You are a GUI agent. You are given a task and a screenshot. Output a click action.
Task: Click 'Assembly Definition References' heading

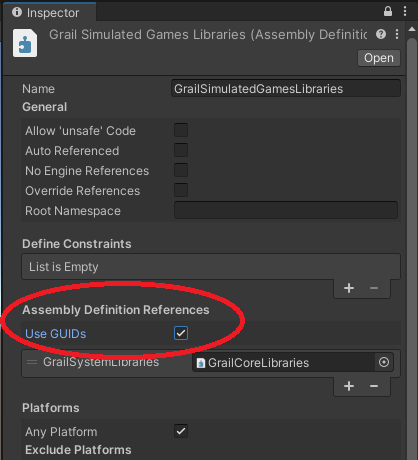point(116,310)
